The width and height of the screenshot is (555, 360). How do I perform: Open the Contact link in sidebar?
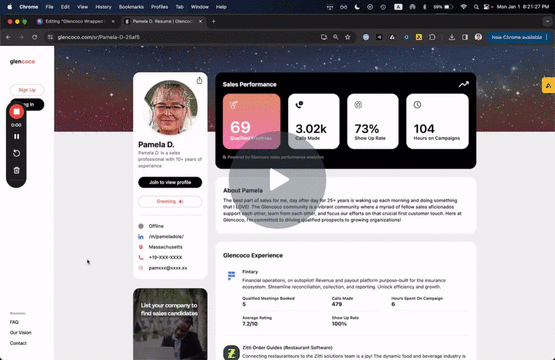point(18,343)
